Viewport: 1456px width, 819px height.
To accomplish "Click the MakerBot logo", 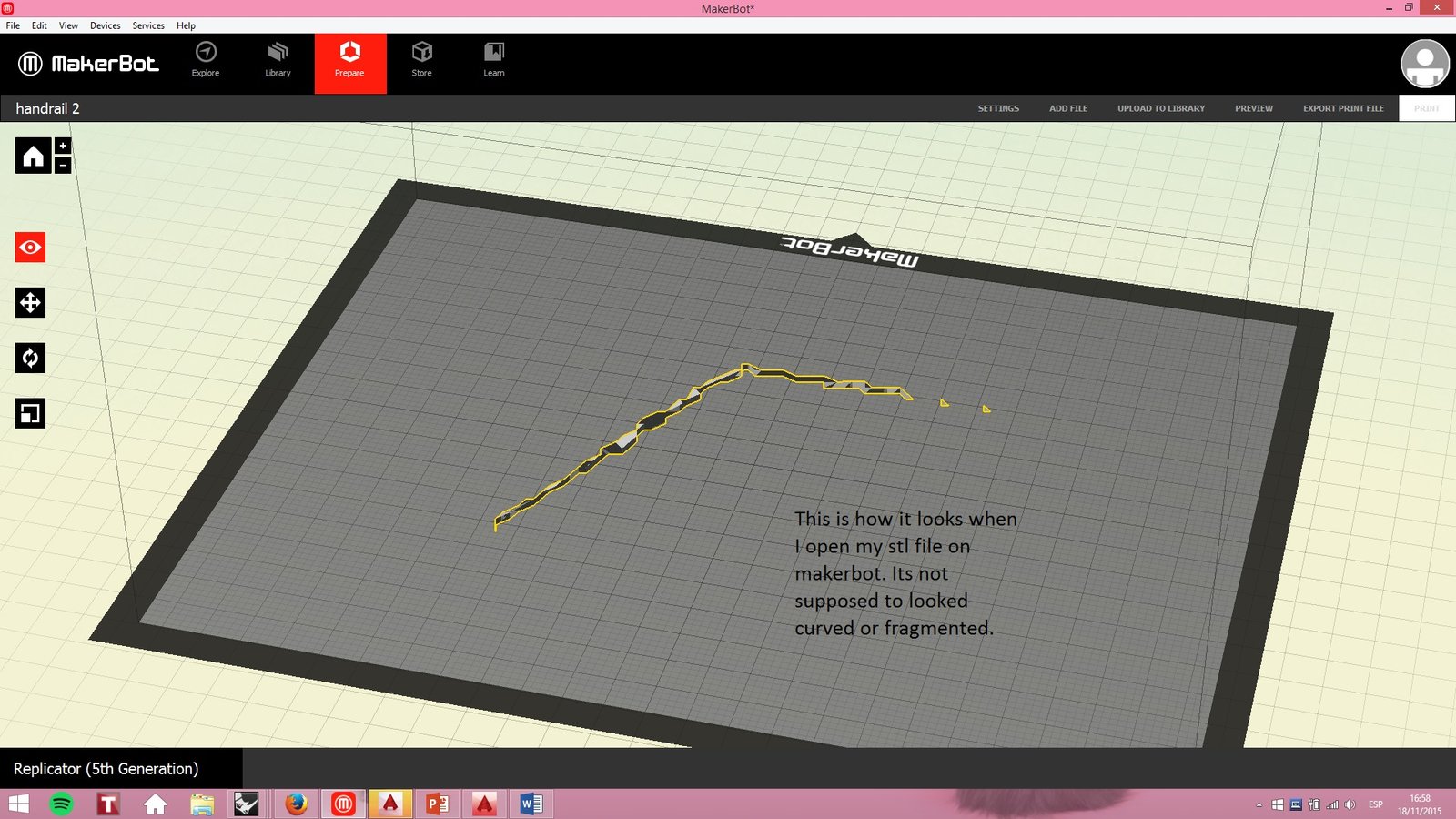I will click(x=88, y=63).
